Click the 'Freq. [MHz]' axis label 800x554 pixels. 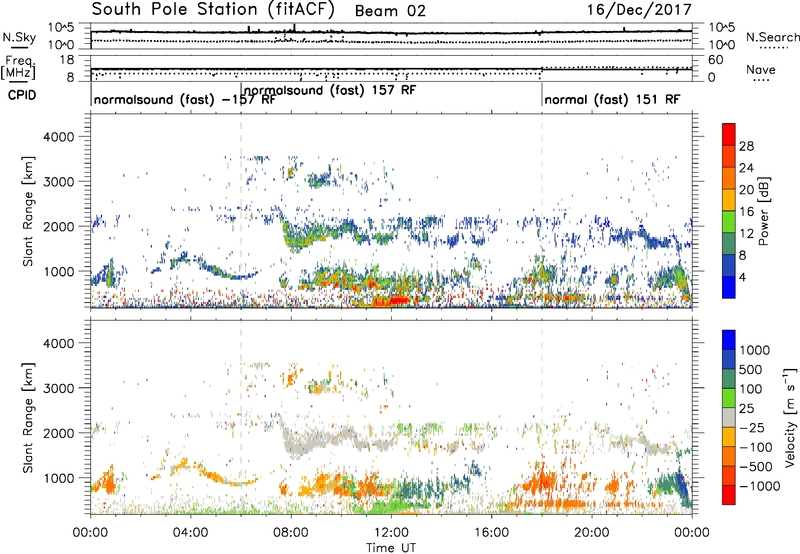point(19,67)
